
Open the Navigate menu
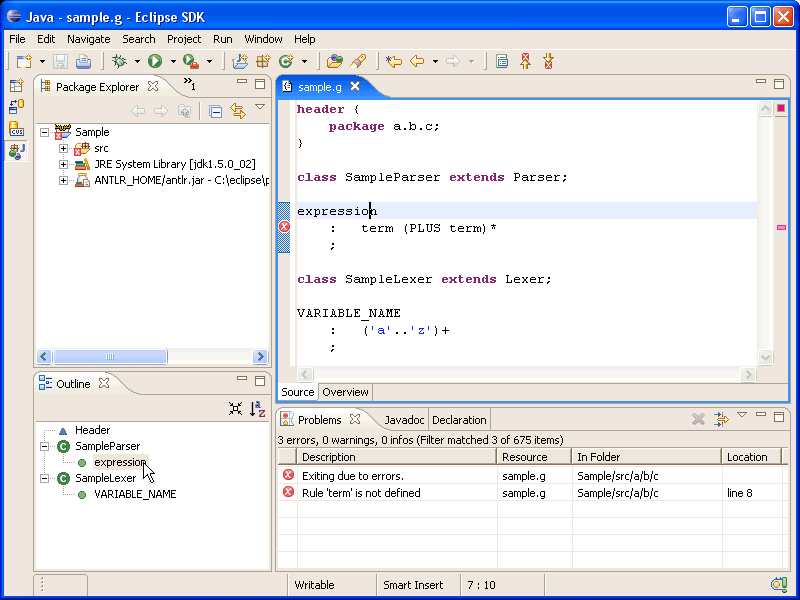click(x=89, y=39)
